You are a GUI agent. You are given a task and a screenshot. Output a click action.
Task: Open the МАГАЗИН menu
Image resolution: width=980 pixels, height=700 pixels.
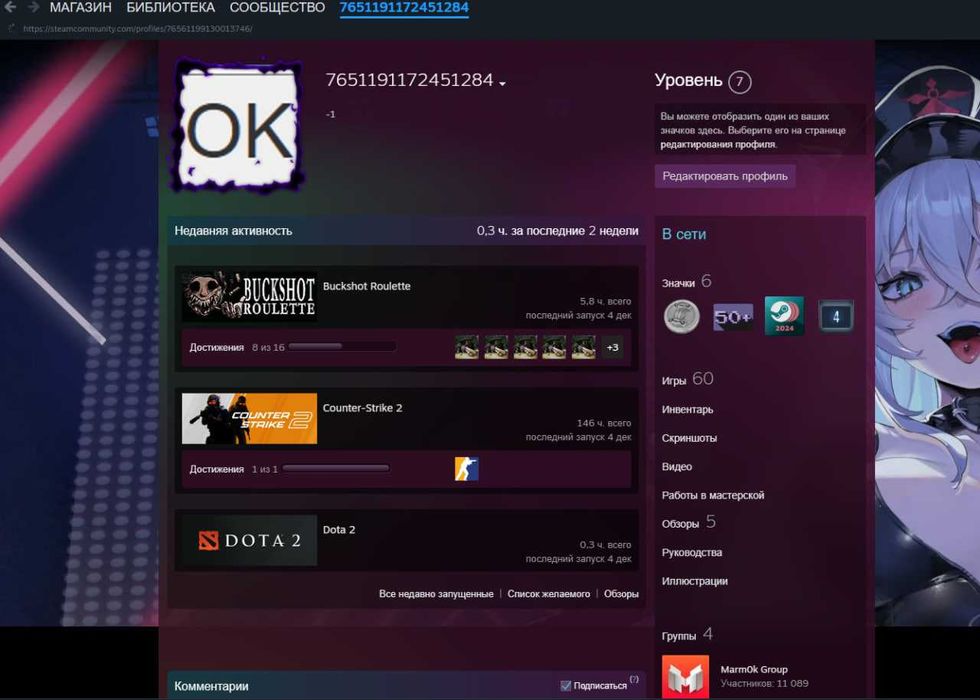point(81,8)
